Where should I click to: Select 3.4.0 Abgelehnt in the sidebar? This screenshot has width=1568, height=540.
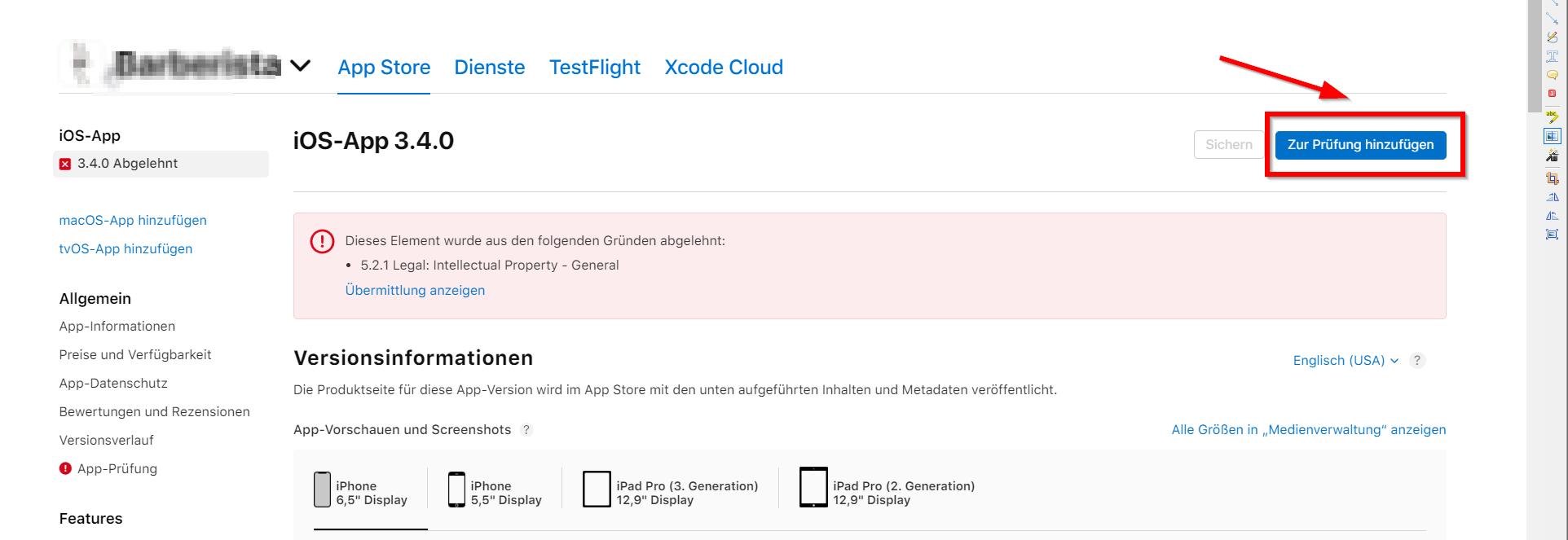coord(161,164)
